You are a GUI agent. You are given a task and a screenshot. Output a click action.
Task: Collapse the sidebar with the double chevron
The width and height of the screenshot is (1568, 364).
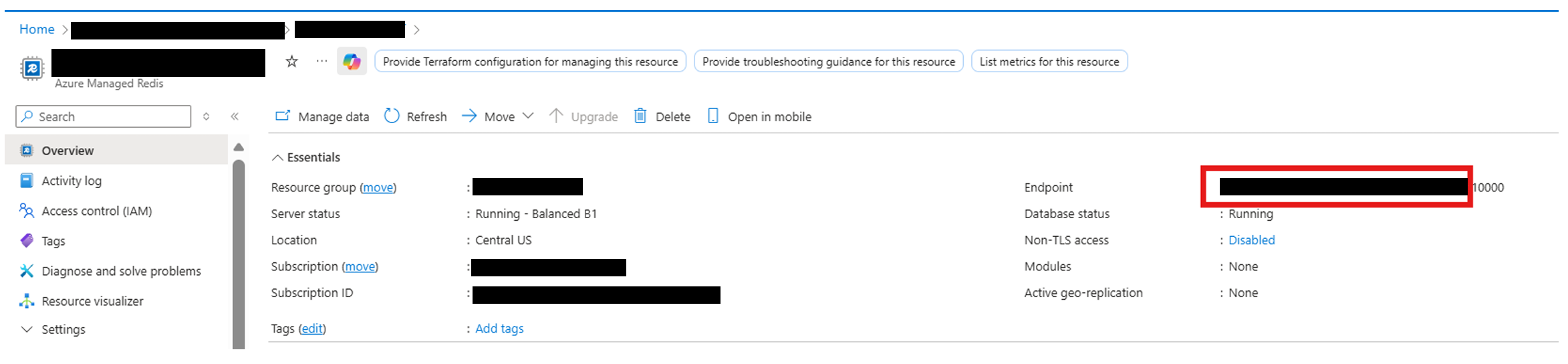(x=235, y=116)
